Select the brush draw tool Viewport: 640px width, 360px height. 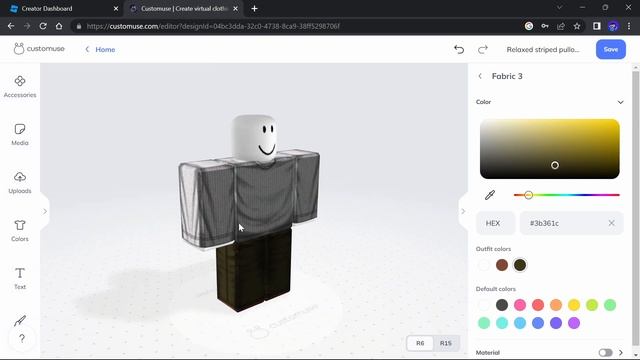20,321
